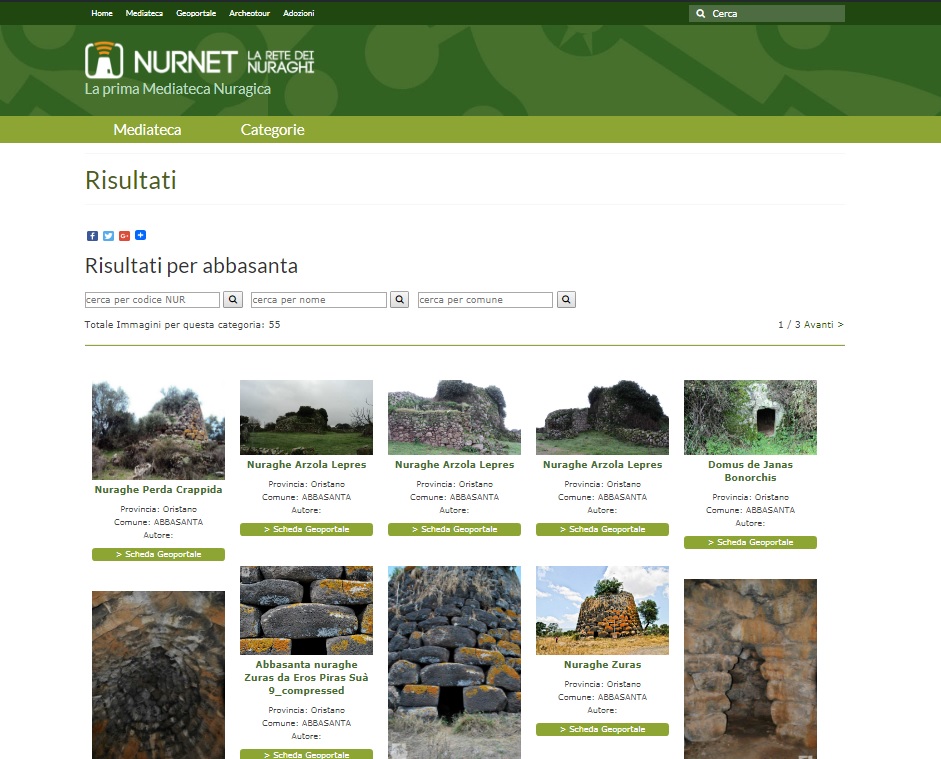The height and width of the screenshot is (759, 941).
Task: Open Scheda Geoportale under Abbasanta nuraghe Zuras compressed
Action: tap(306, 754)
